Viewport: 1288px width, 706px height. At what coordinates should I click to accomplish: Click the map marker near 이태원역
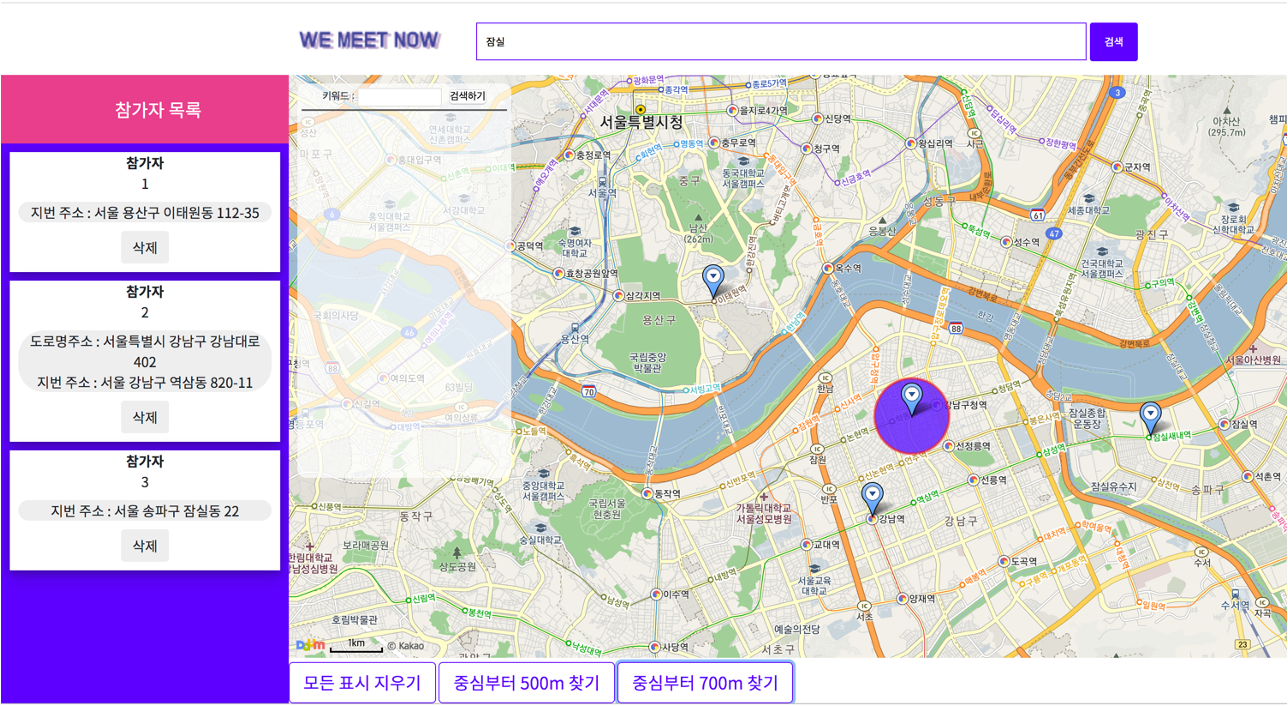[712, 281]
